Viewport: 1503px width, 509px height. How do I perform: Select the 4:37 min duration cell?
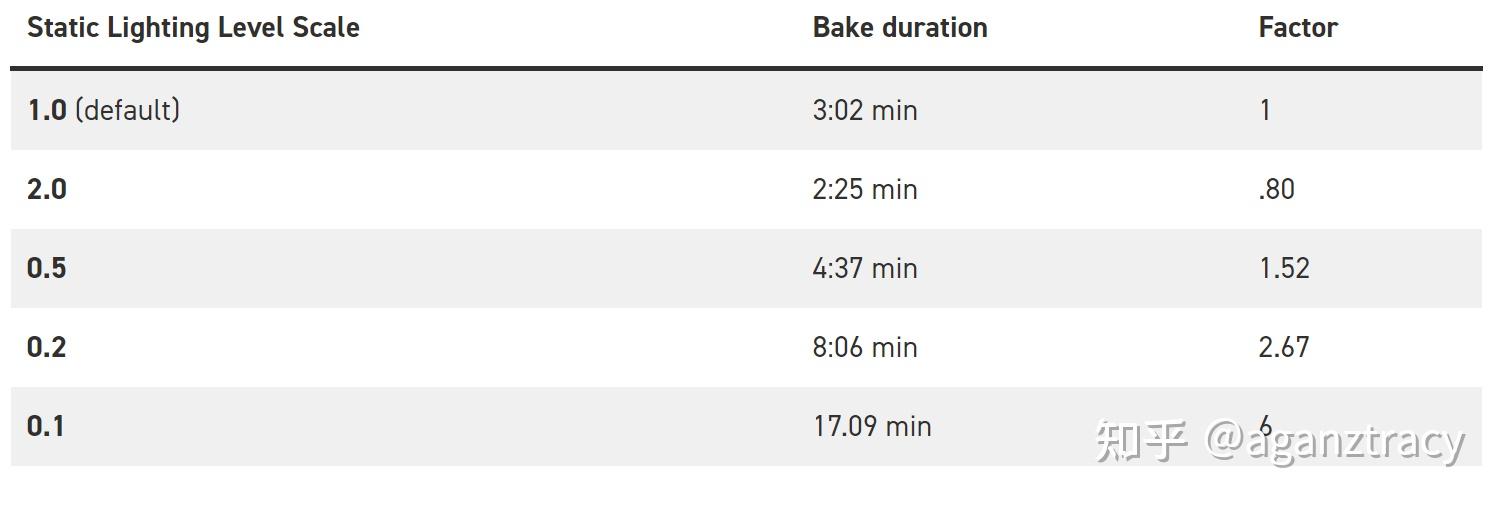pyautogui.click(x=865, y=268)
